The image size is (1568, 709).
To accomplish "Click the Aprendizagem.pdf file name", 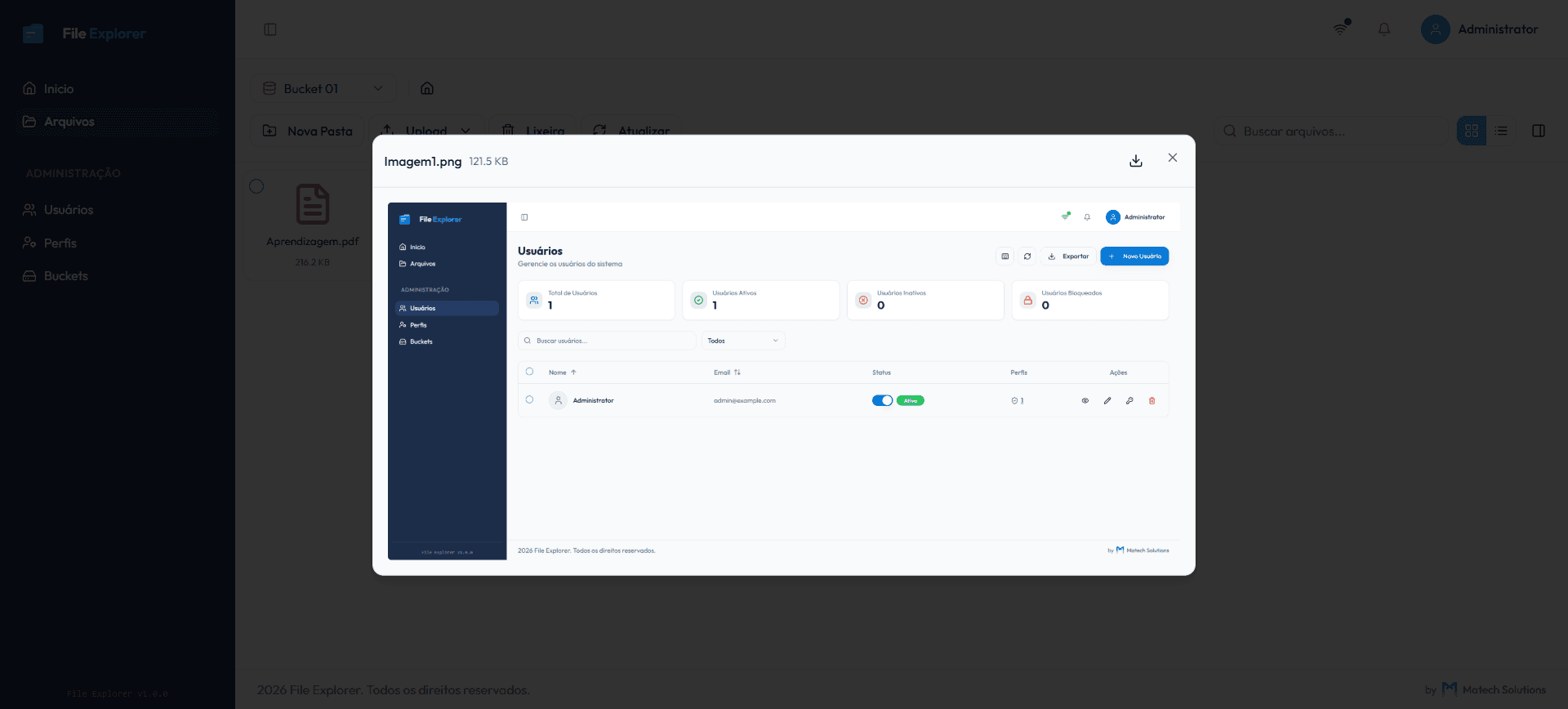I will 313,242.
